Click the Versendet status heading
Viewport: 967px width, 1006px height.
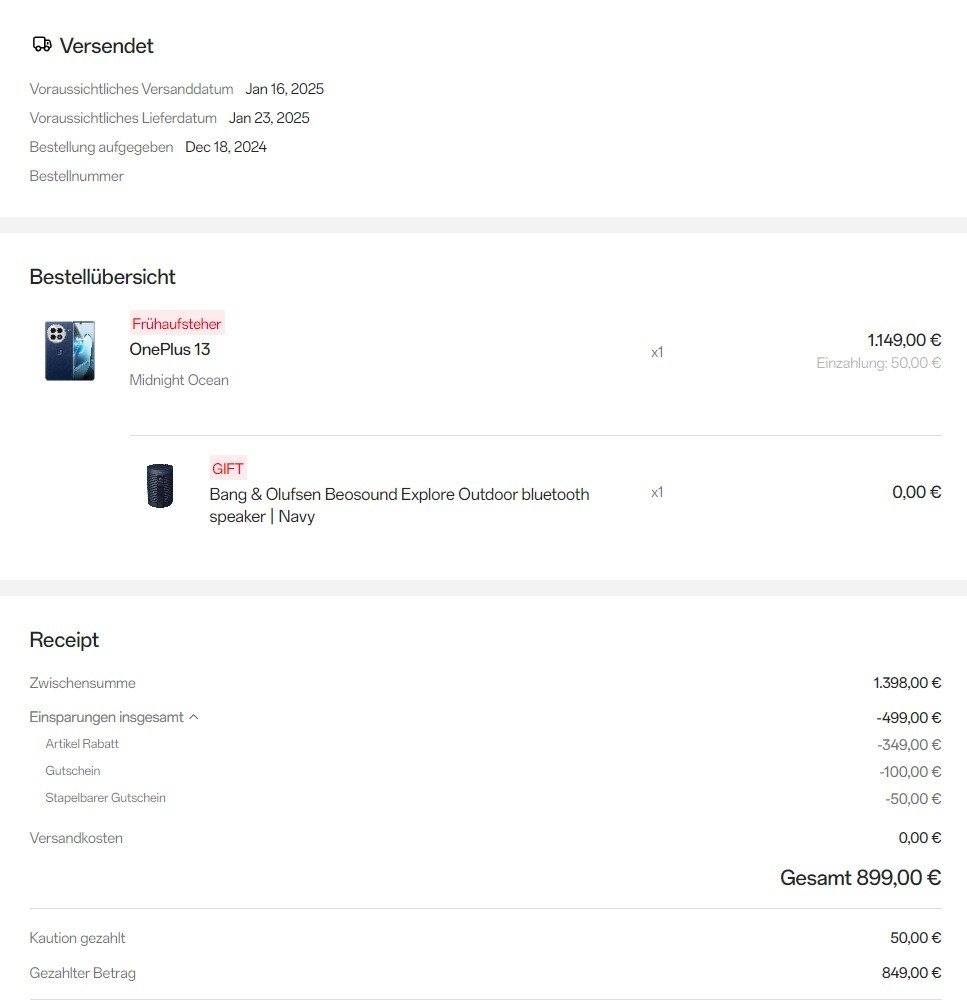point(106,46)
